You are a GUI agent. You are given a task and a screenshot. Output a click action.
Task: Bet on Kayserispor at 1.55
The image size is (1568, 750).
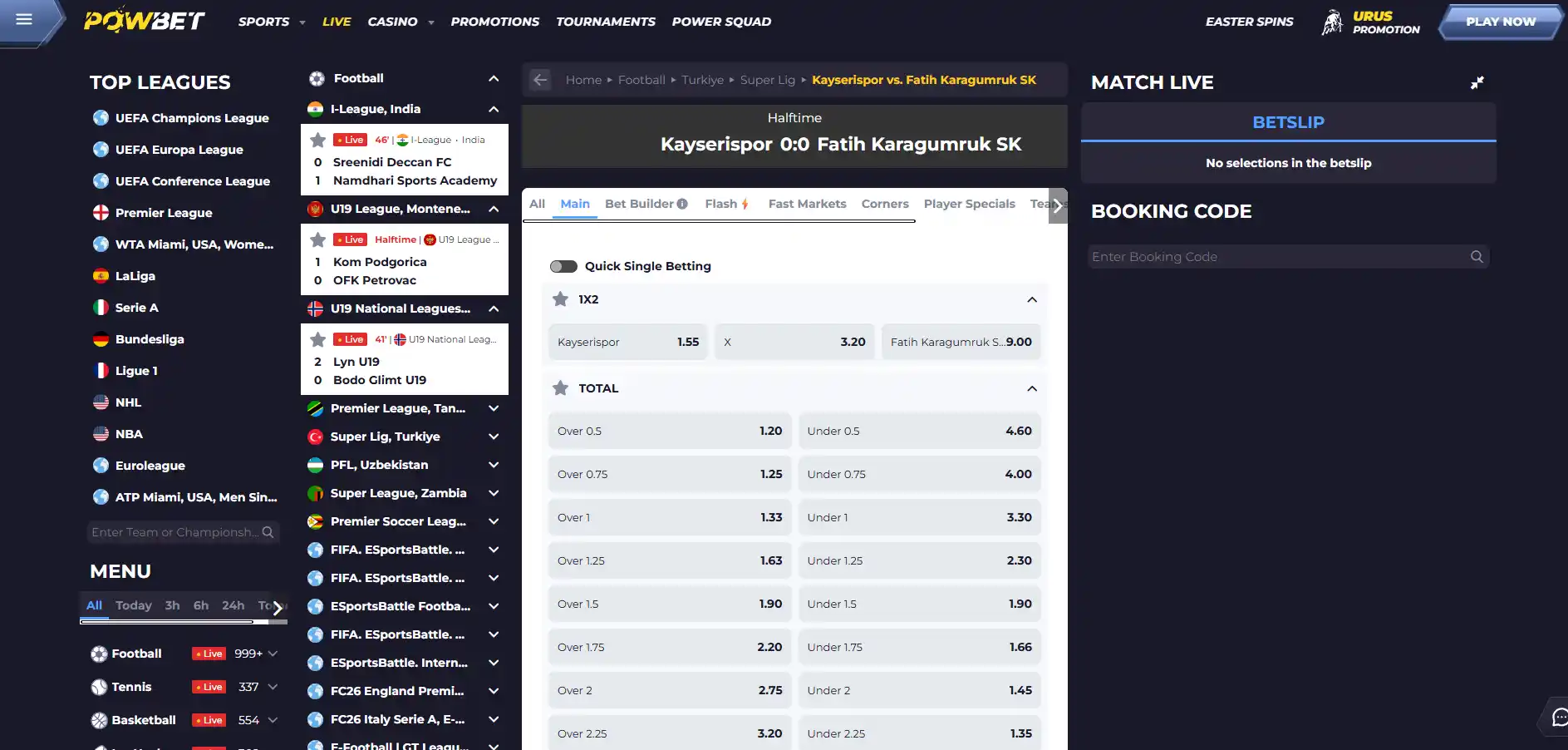628,342
